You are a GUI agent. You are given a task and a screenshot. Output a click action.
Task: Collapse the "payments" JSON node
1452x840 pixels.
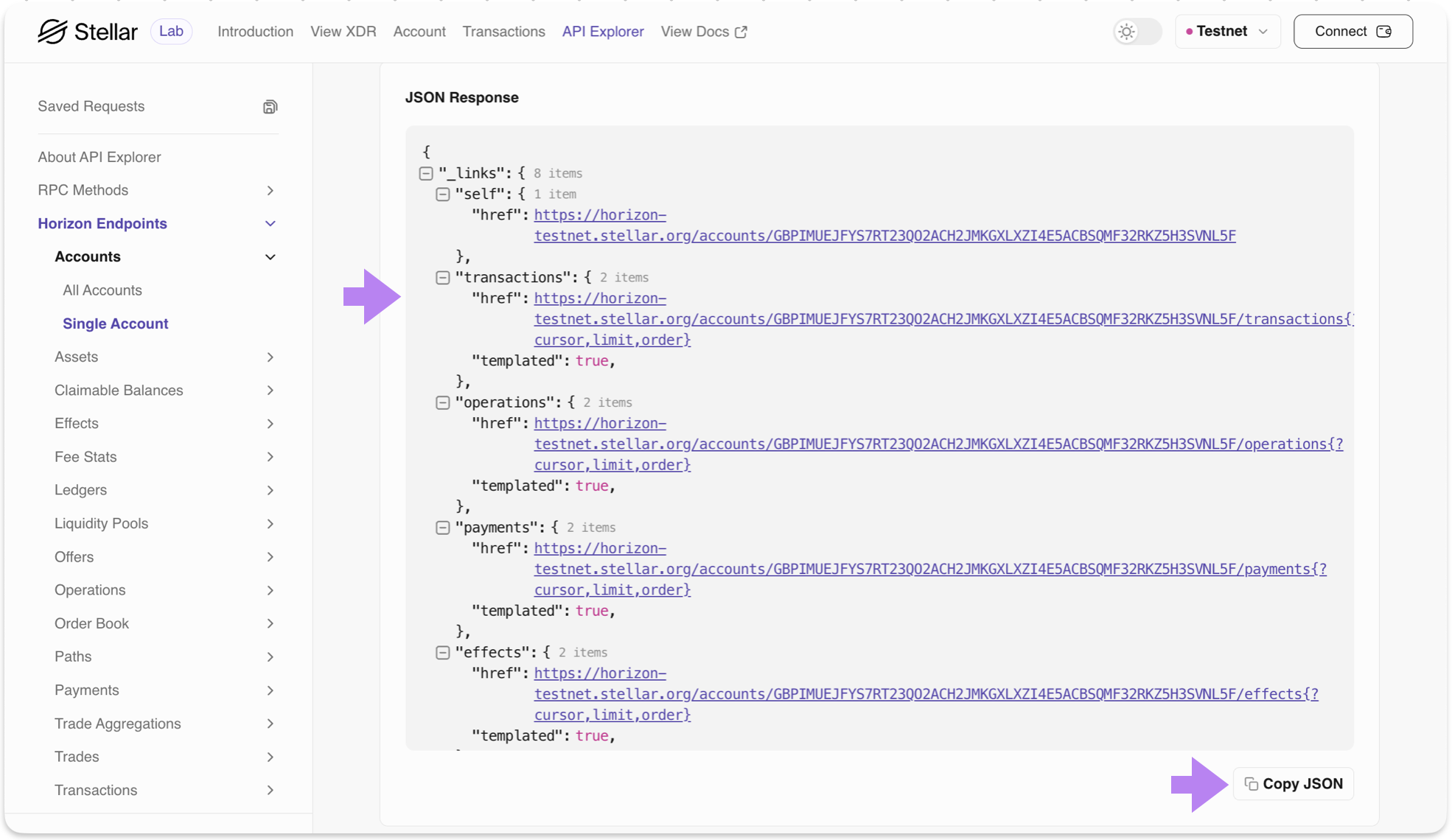[x=442, y=528]
